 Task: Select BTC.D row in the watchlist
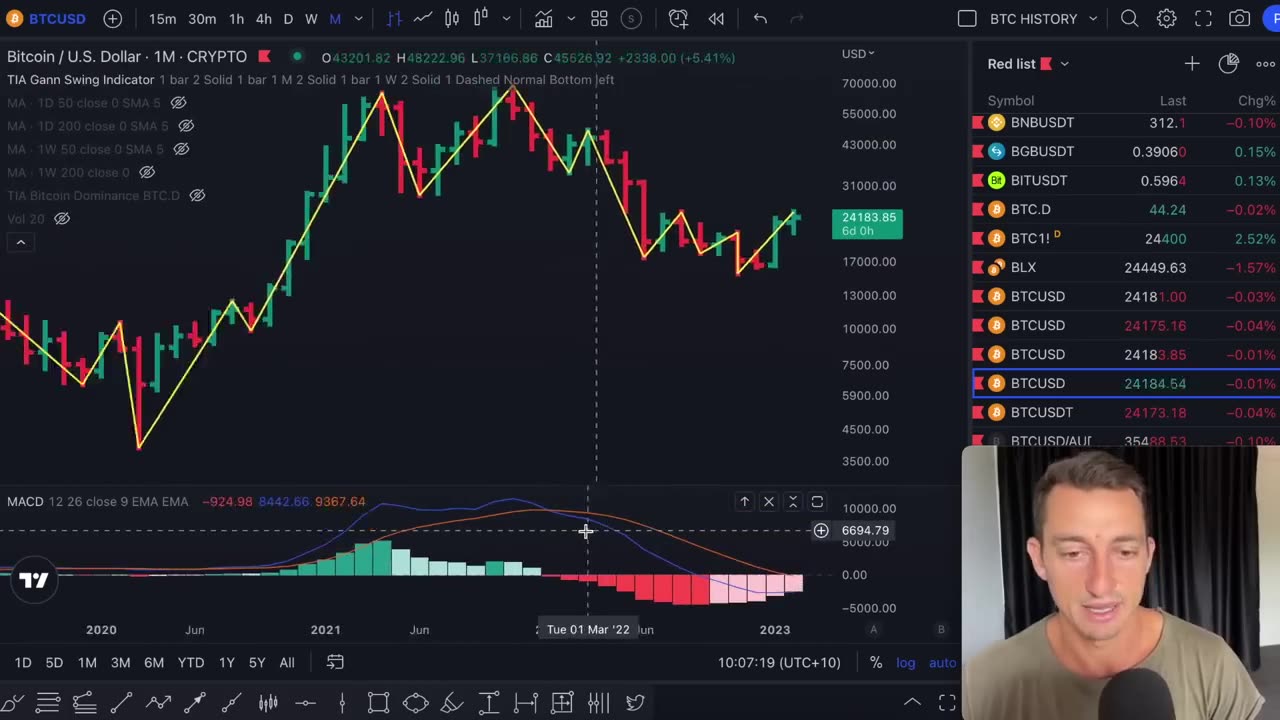coord(1126,209)
